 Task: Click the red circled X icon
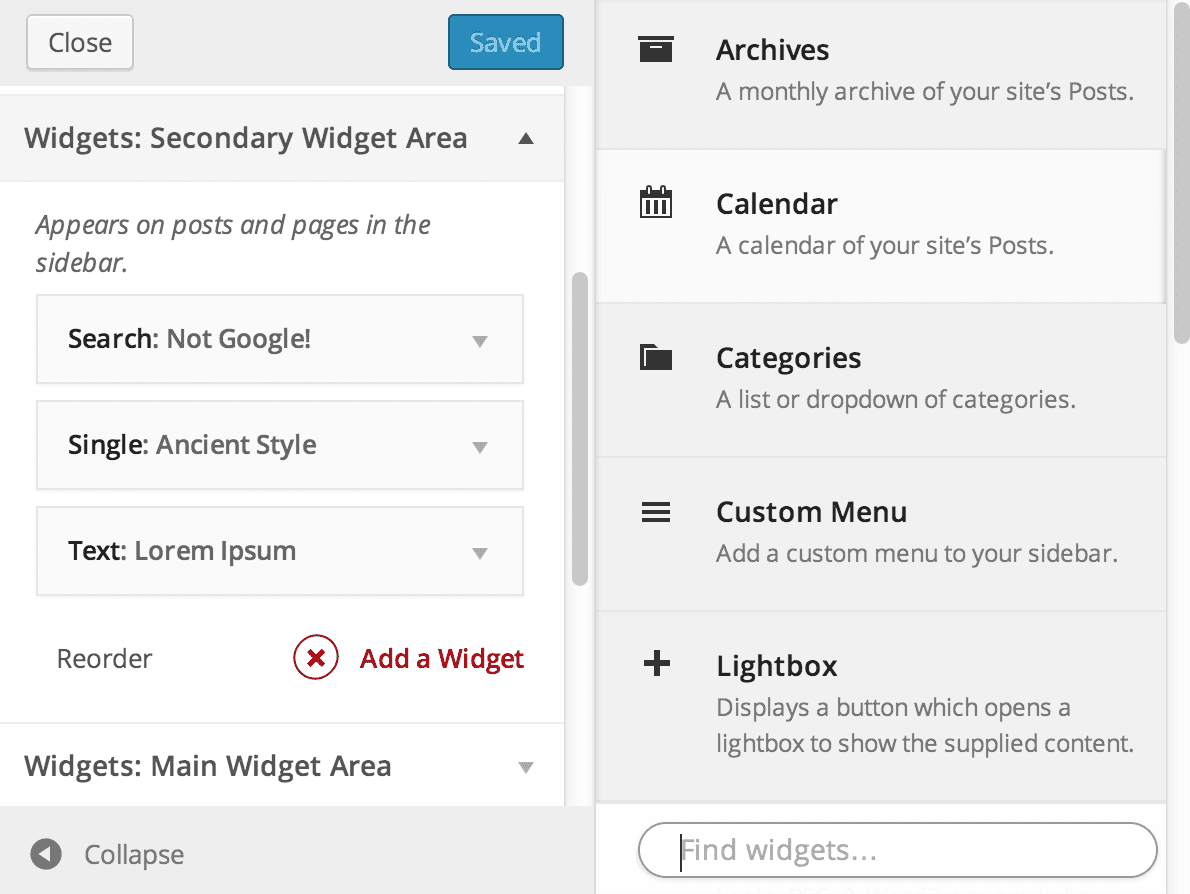(316, 658)
